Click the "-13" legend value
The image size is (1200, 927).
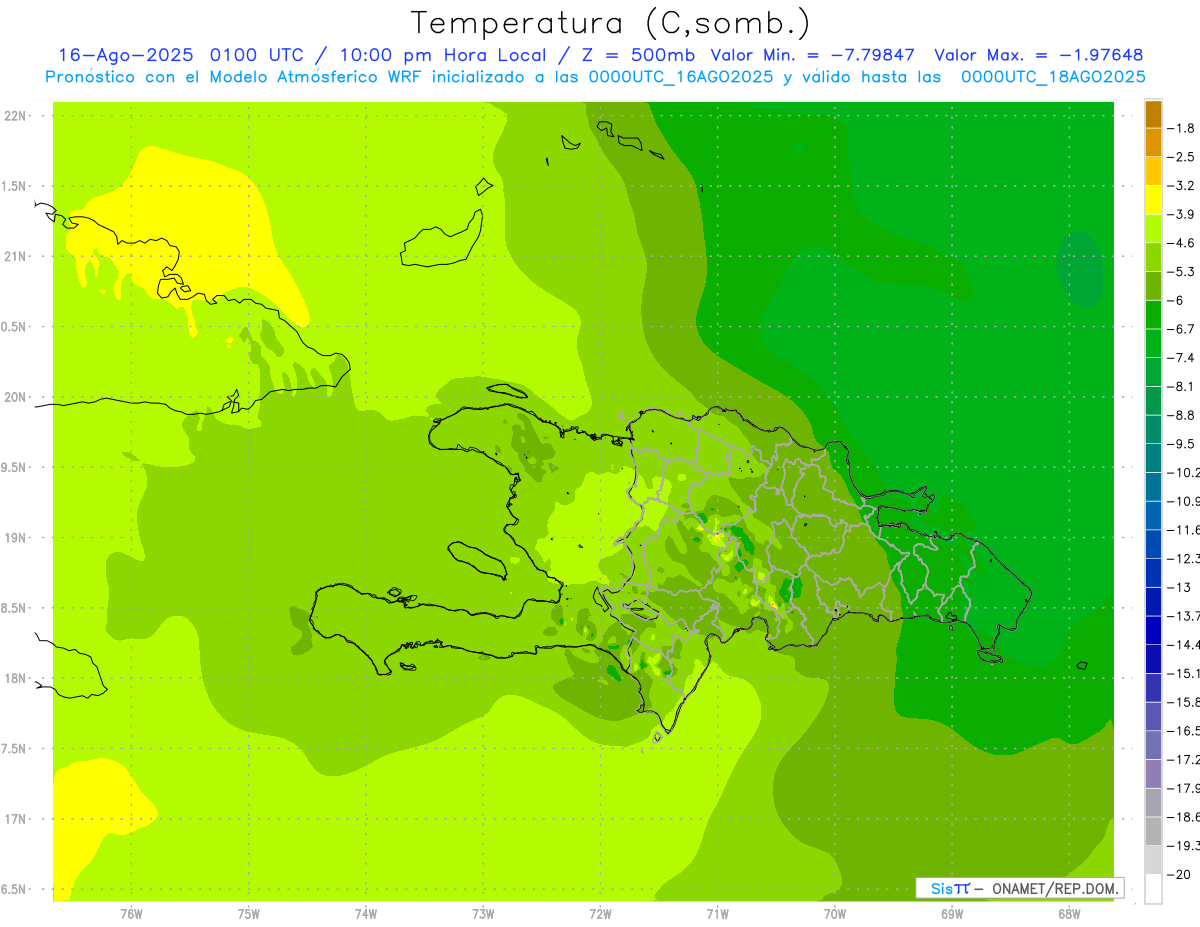point(1182,587)
